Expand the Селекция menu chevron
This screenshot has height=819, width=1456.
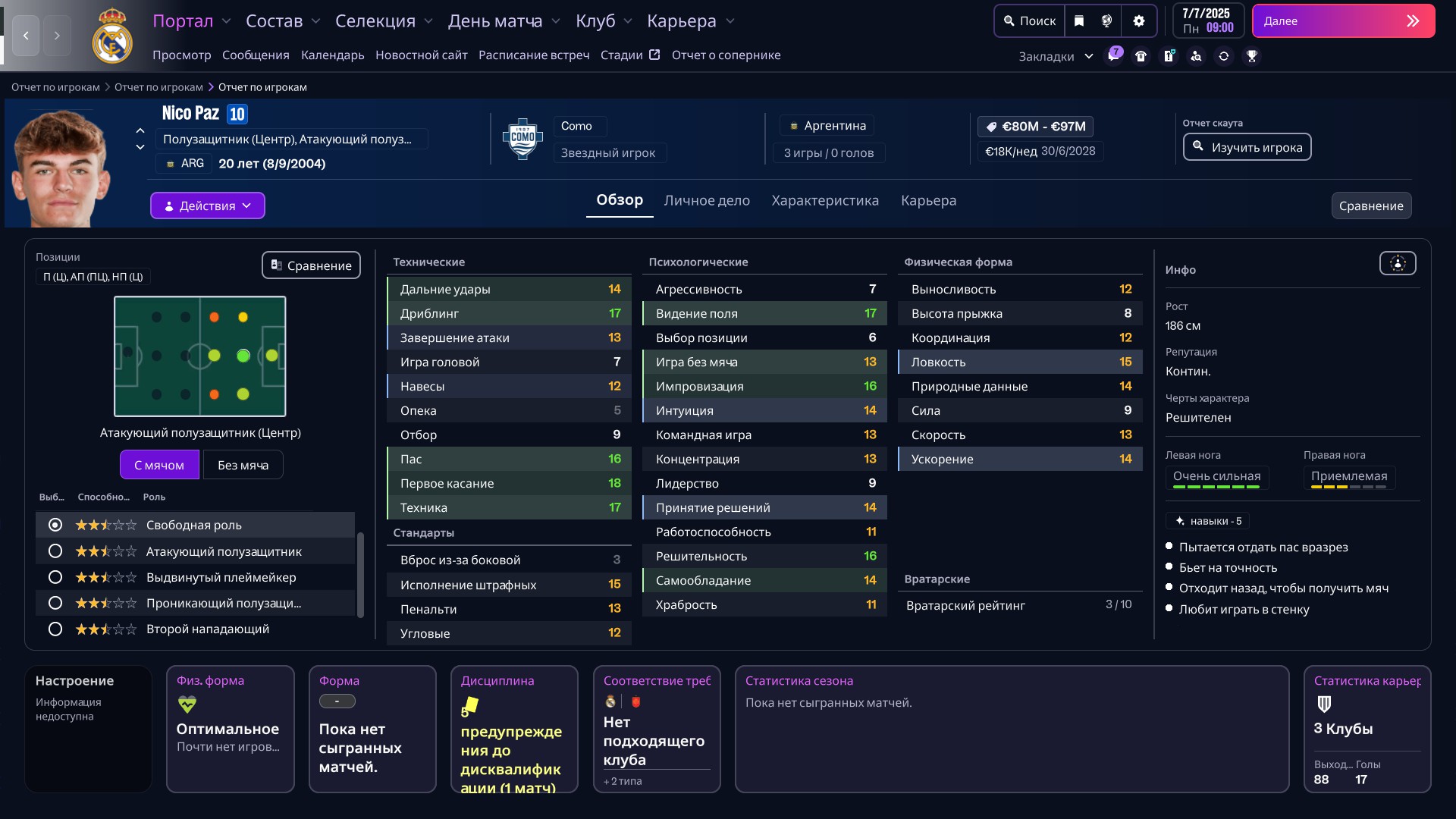pyautogui.click(x=428, y=21)
